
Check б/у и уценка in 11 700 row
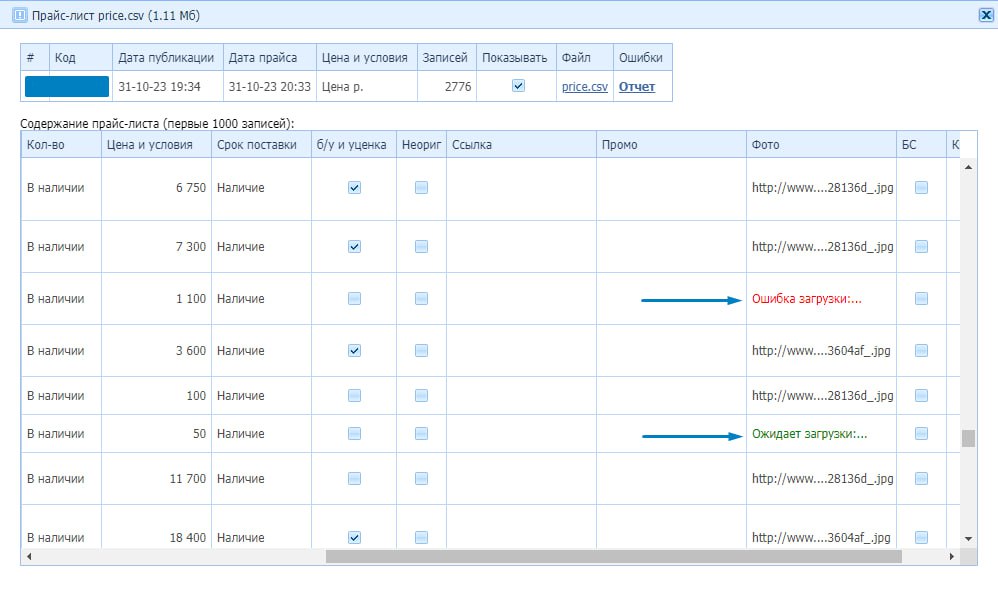(354, 479)
